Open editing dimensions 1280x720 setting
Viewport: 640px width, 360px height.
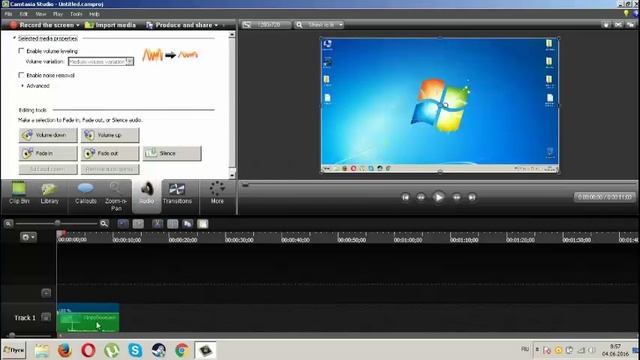tap(266, 25)
